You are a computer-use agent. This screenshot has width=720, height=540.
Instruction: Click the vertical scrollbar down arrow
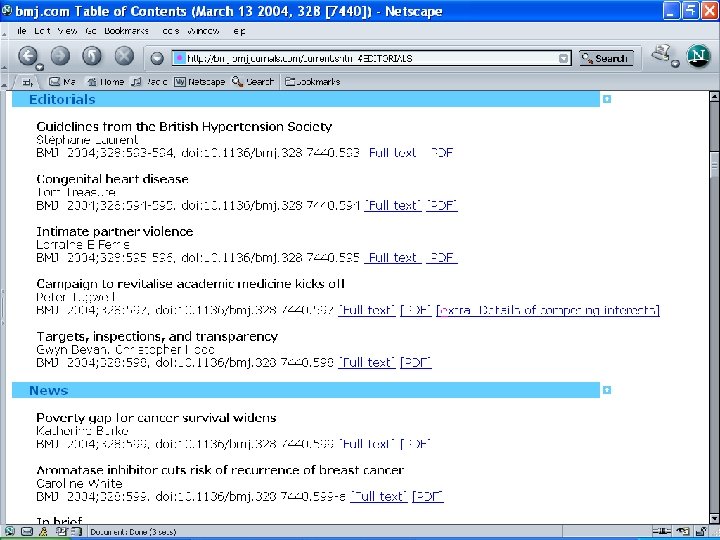click(x=714, y=518)
